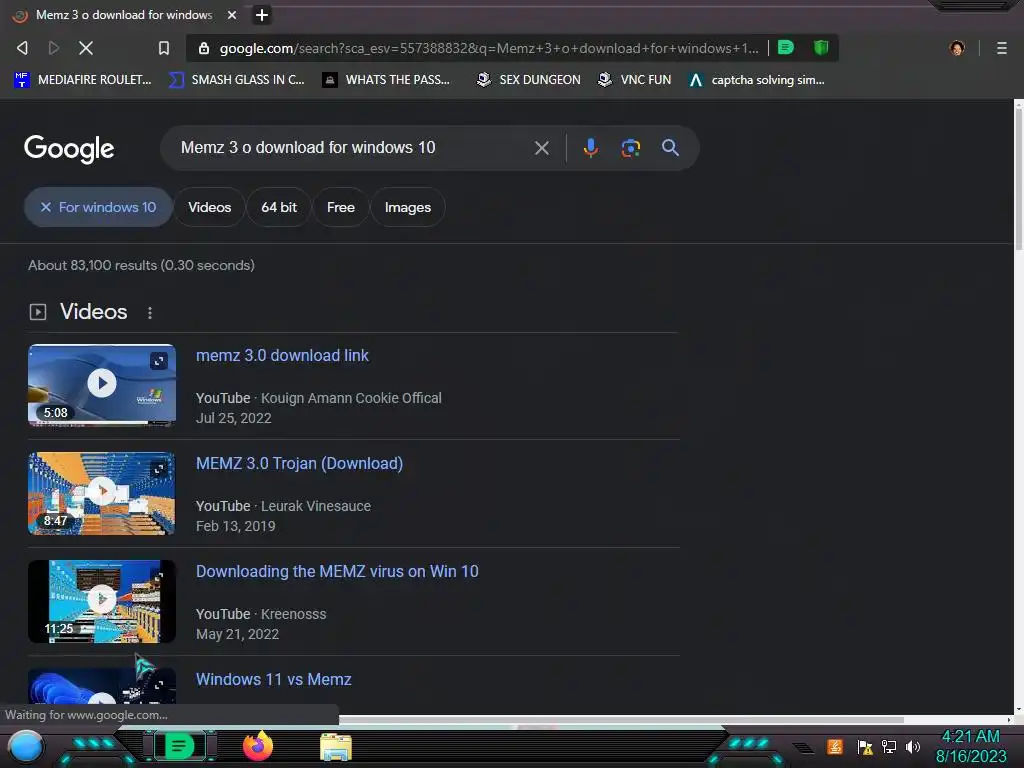The height and width of the screenshot is (768, 1024).
Task: Click the horizontal page scrollbar
Action: point(620,720)
